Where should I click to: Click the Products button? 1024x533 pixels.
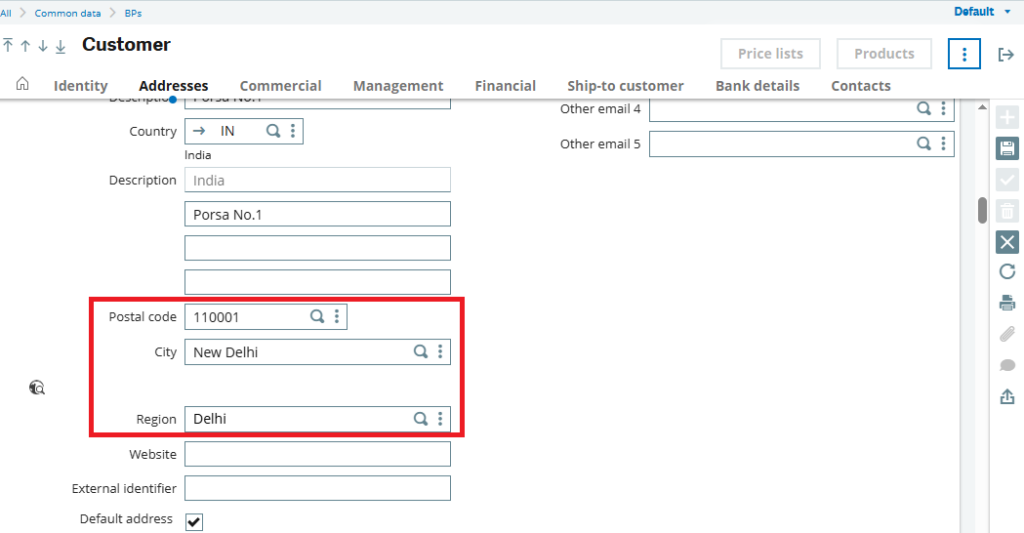click(884, 54)
